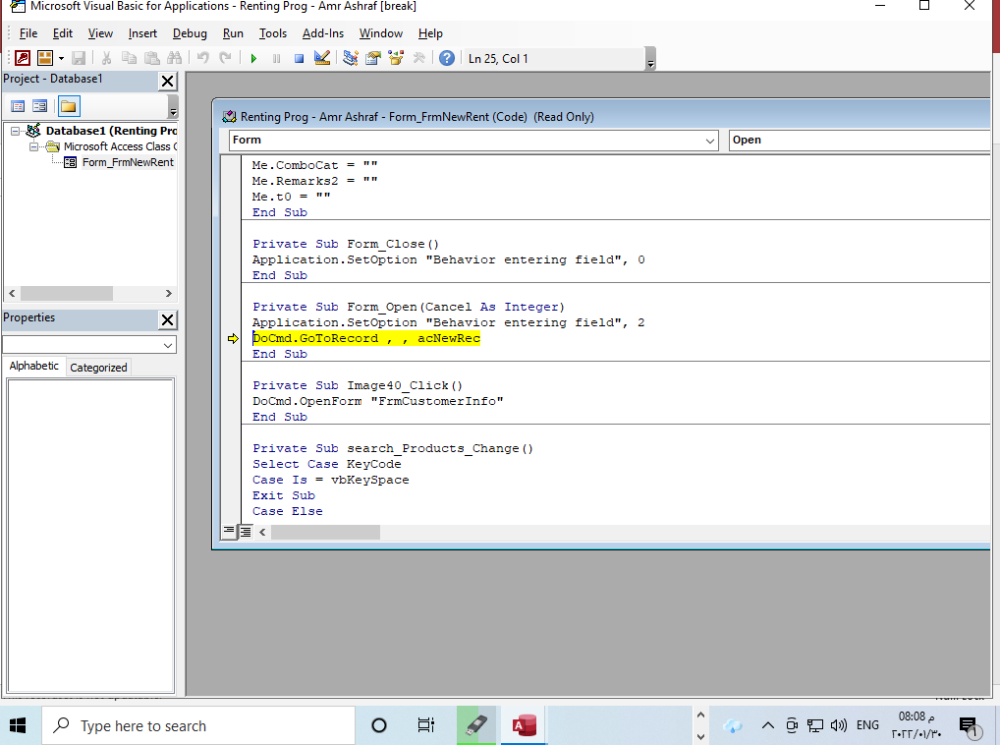
Task: Click the Break pause button
Action: click(x=276, y=59)
